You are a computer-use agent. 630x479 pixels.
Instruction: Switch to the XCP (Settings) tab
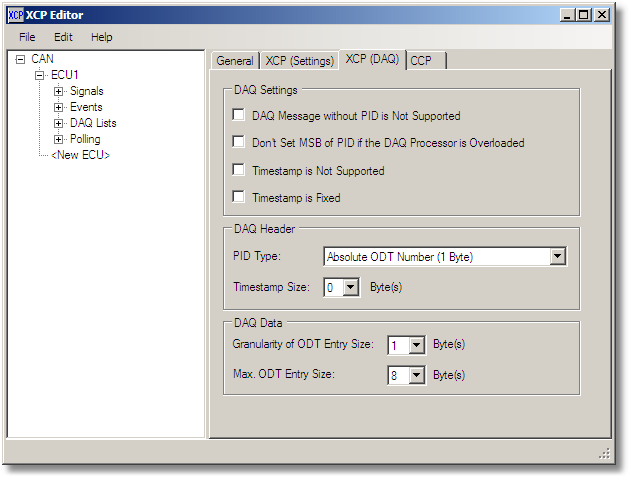(299, 61)
